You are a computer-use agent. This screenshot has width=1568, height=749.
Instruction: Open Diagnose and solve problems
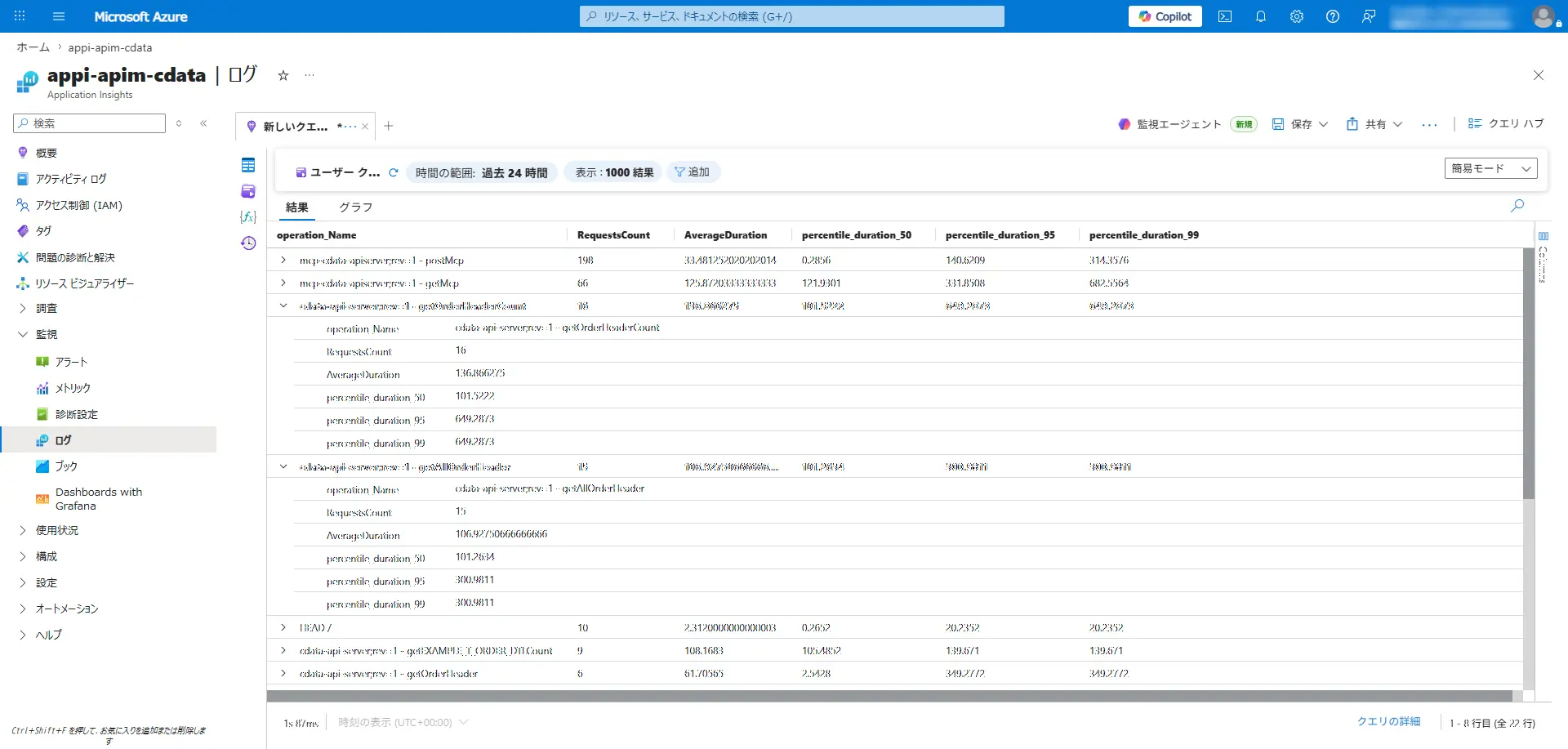point(75,257)
